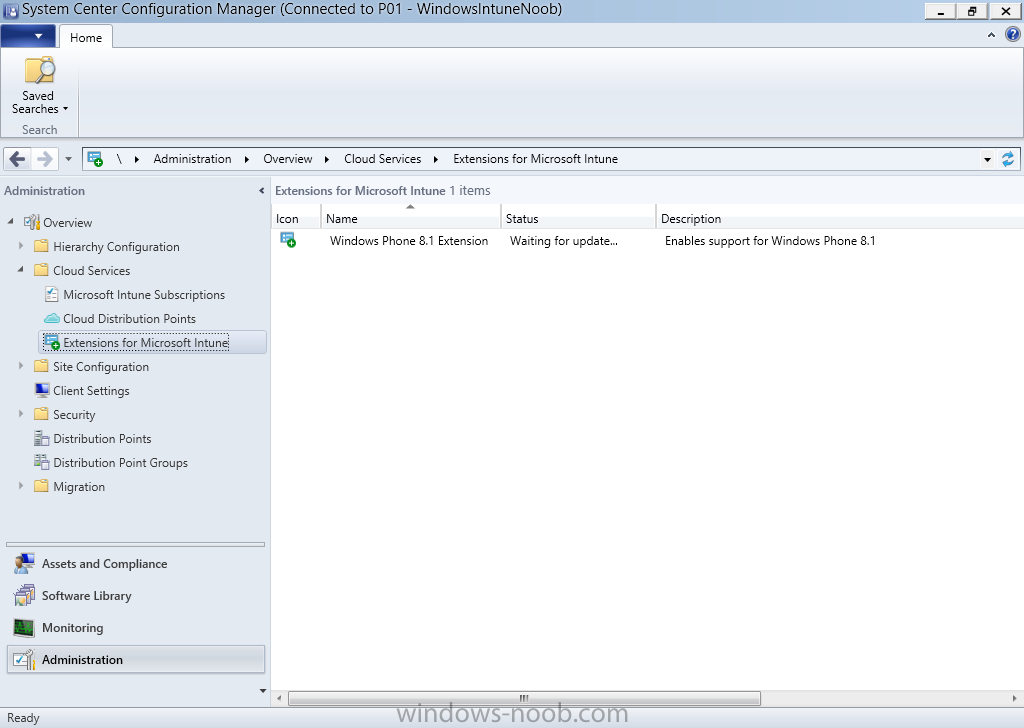
Task: Click Administration in the breadcrumb
Action: tap(192, 159)
